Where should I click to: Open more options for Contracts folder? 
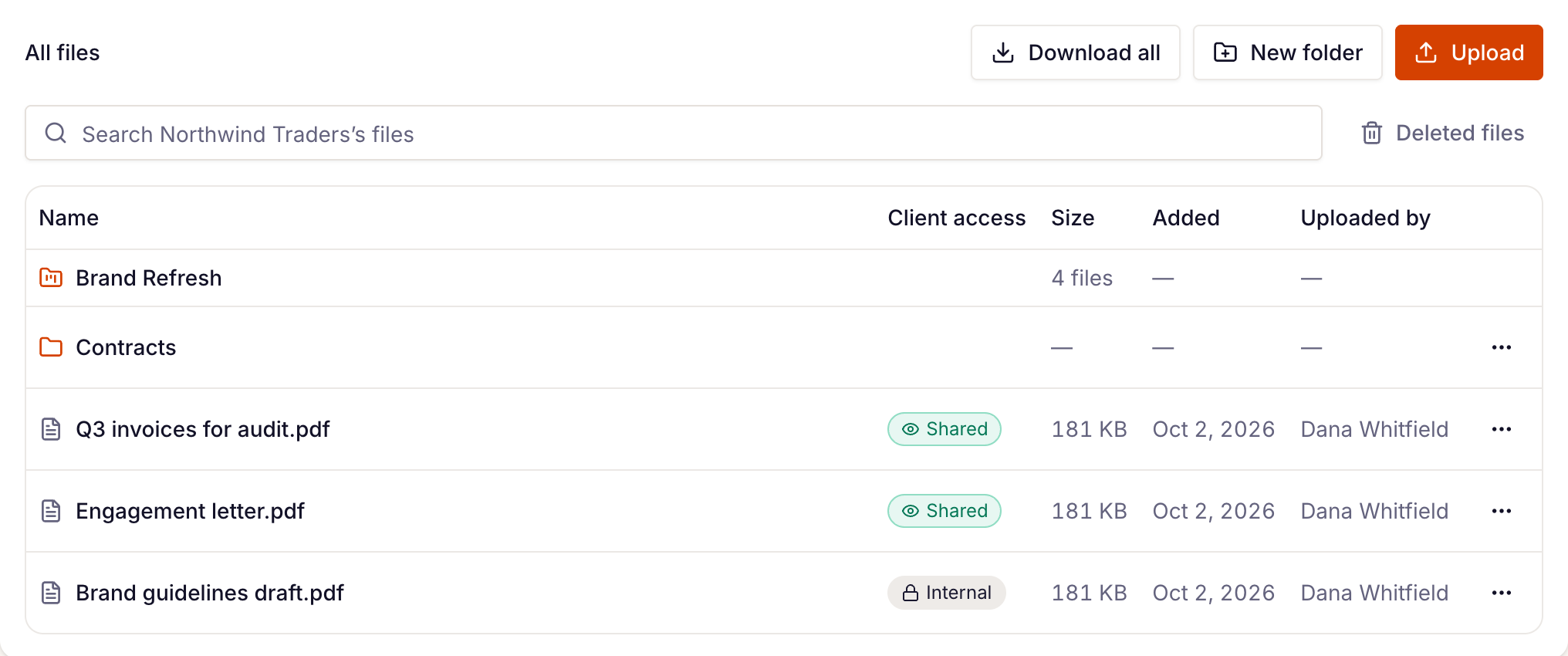[x=1502, y=347]
